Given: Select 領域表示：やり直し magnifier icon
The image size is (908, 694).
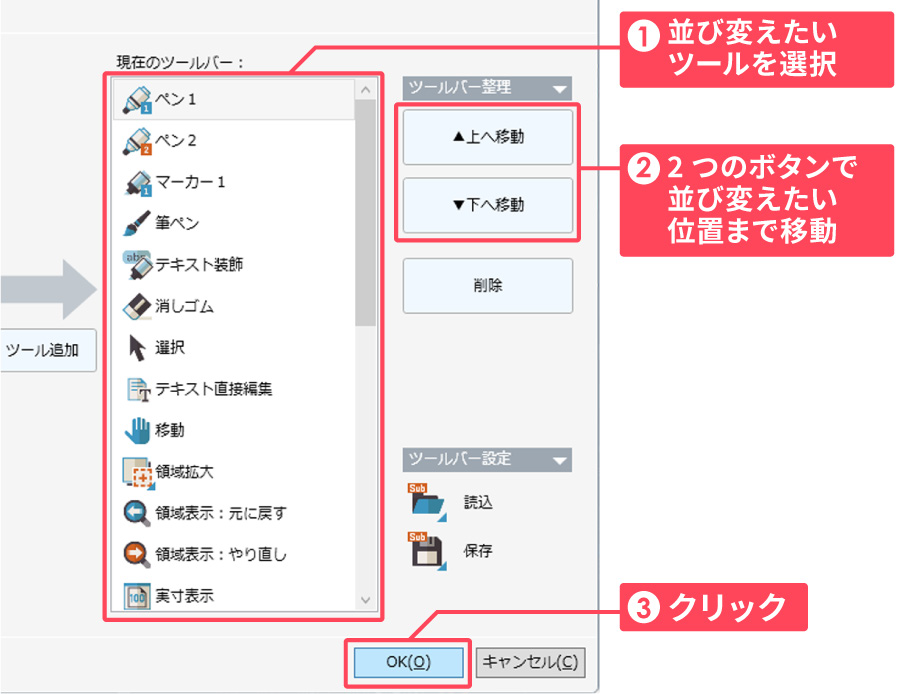Looking at the screenshot, I should [137, 555].
